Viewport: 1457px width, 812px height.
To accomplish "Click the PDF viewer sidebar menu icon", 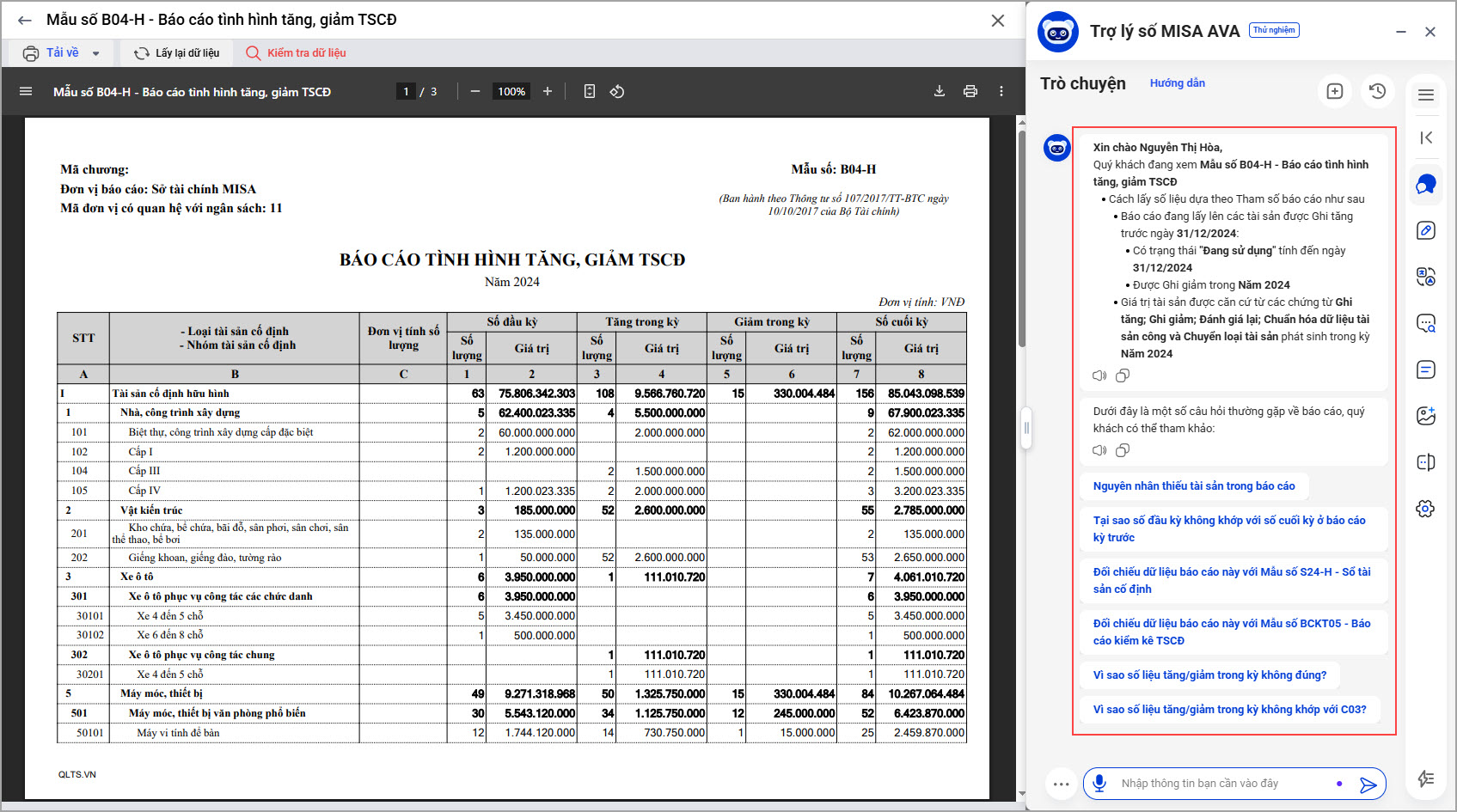I will pyautogui.click(x=26, y=91).
